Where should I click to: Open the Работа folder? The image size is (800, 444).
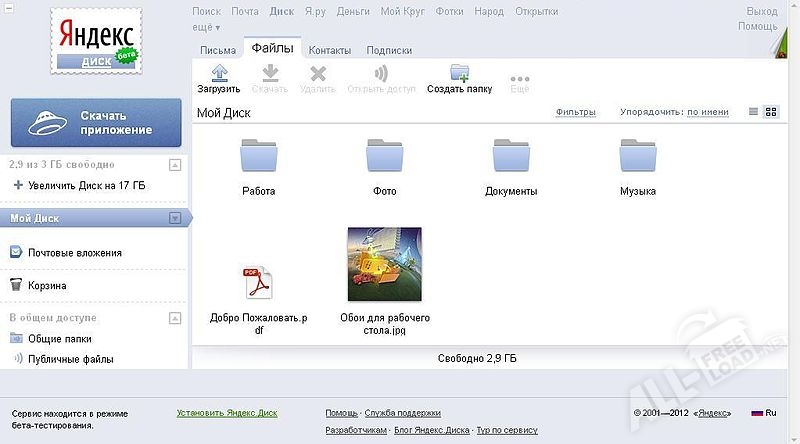tap(258, 157)
